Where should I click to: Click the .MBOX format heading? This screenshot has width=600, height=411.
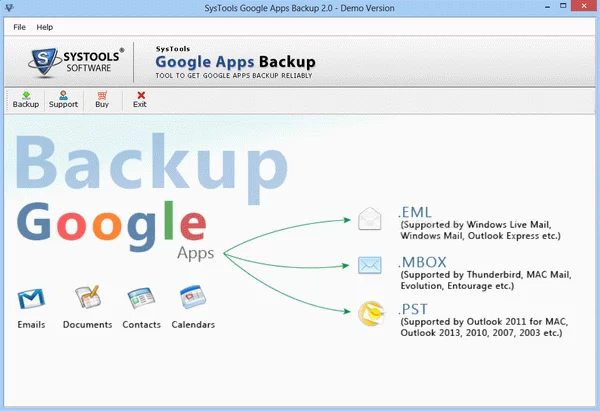(422, 262)
